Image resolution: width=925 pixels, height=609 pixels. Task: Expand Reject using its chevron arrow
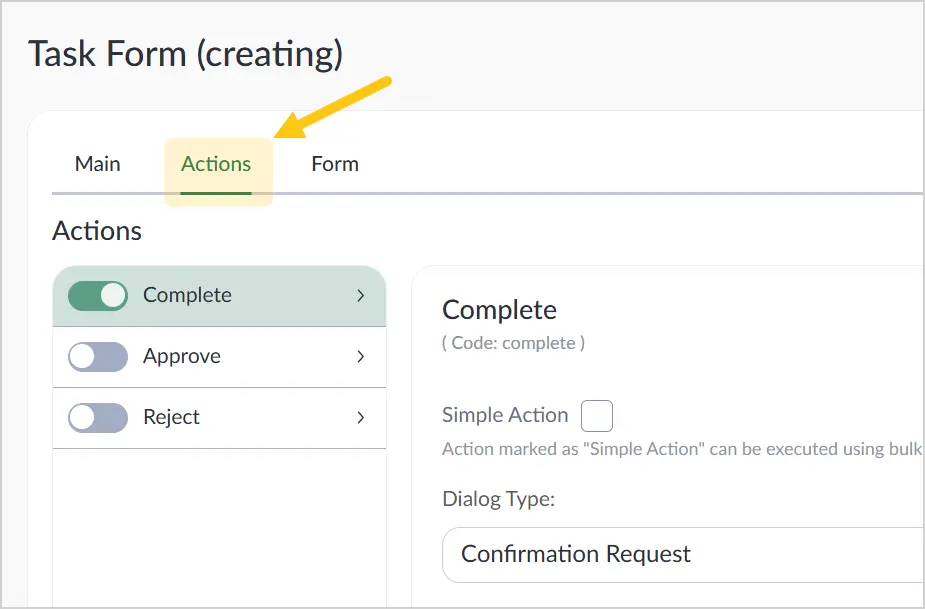coord(360,418)
